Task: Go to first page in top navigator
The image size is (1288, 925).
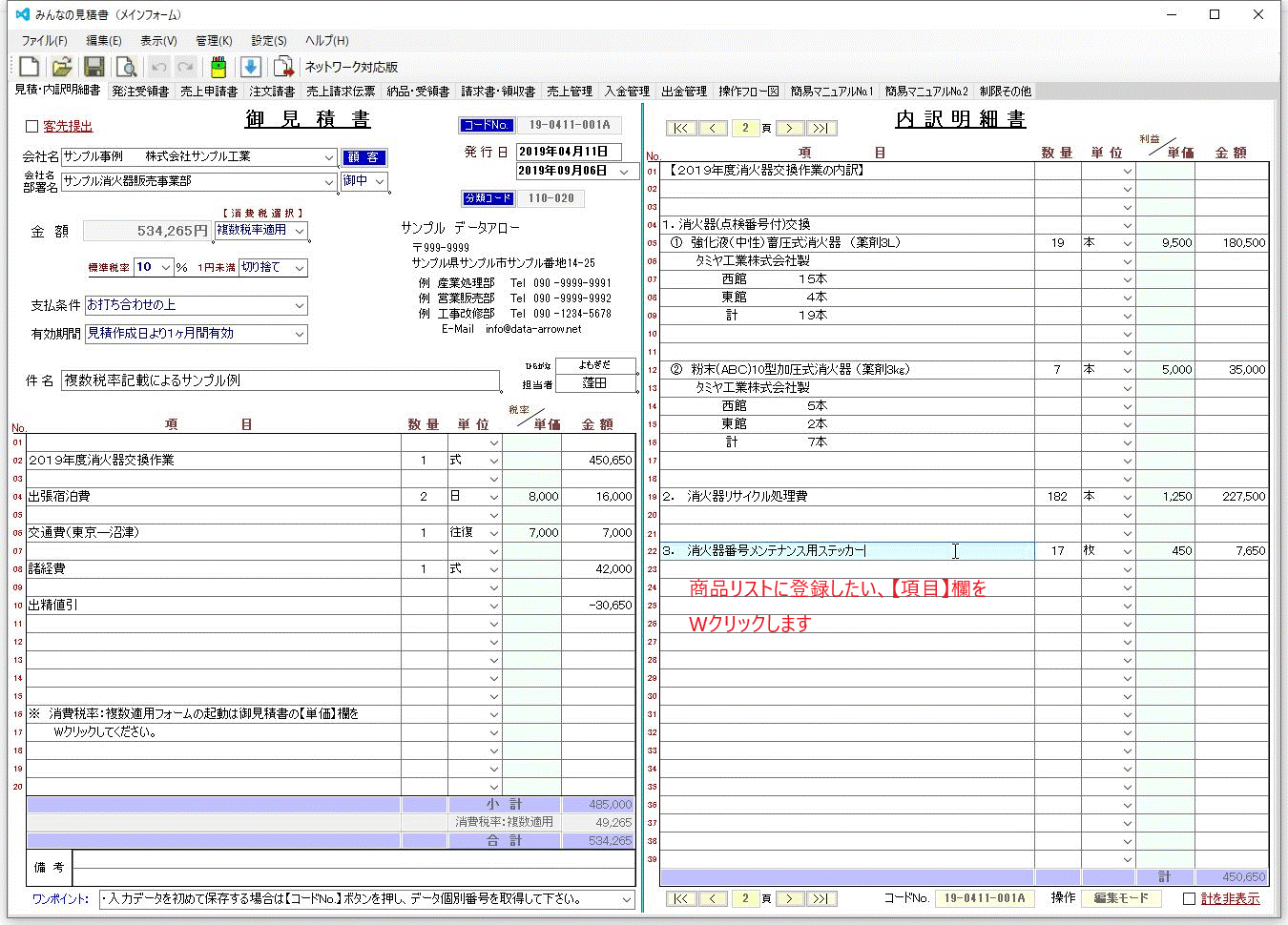Action: click(x=680, y=128)
